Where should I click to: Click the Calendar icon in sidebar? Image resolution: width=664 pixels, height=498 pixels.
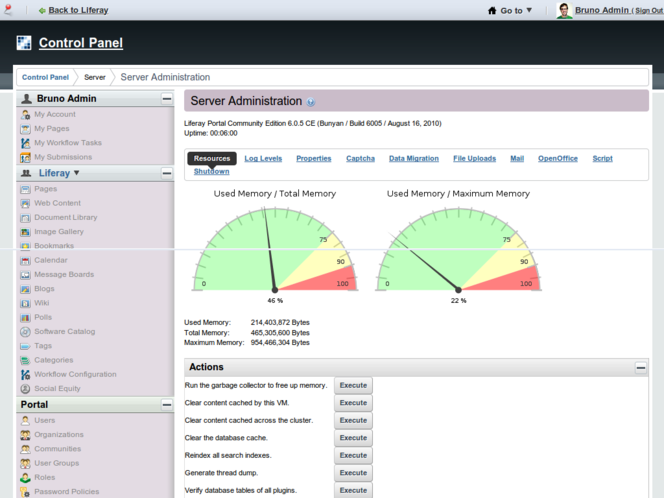(25, 260)
